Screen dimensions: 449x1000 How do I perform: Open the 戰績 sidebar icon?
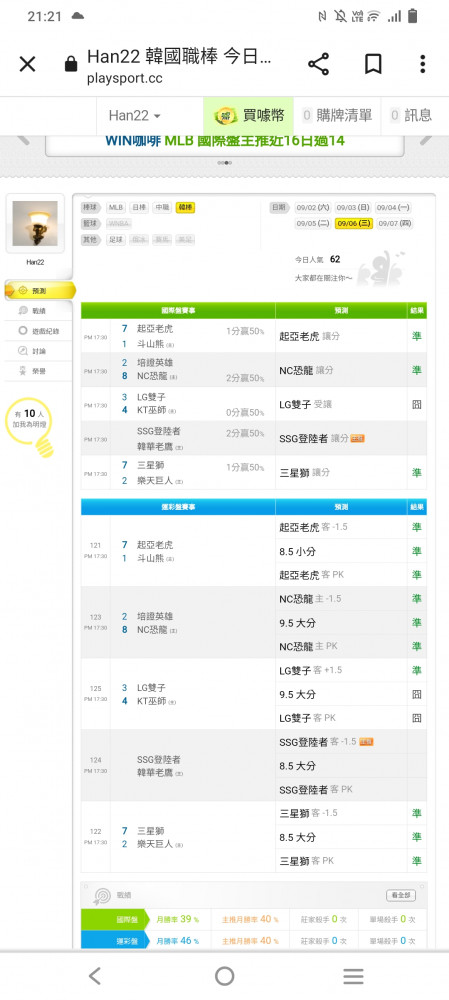coord(23,311)
